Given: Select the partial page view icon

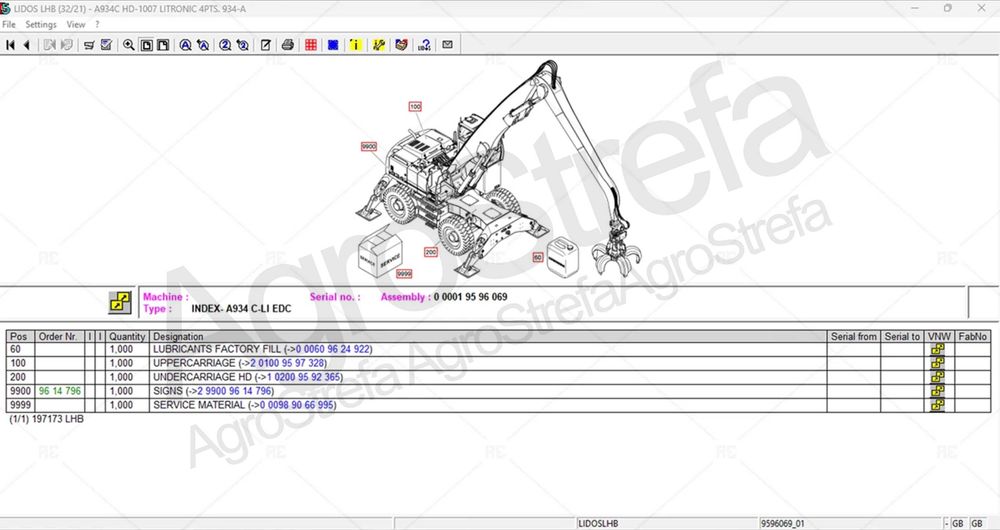Looking at the screenshot, I should [163, 45].
